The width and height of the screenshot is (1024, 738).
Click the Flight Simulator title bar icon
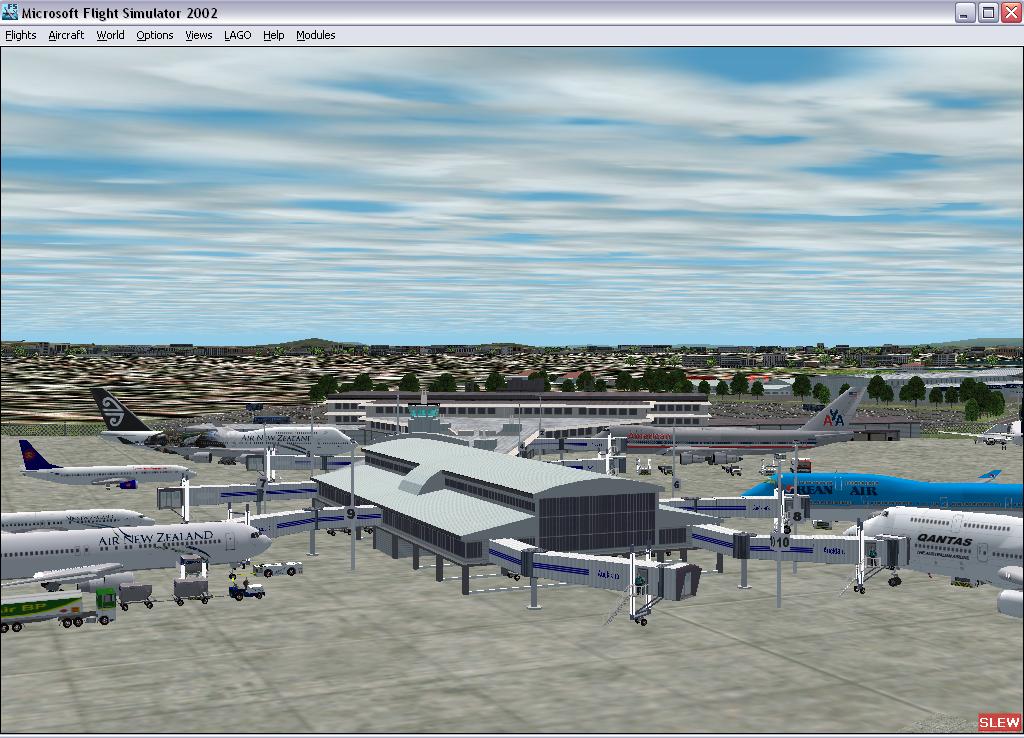point(10,12)
